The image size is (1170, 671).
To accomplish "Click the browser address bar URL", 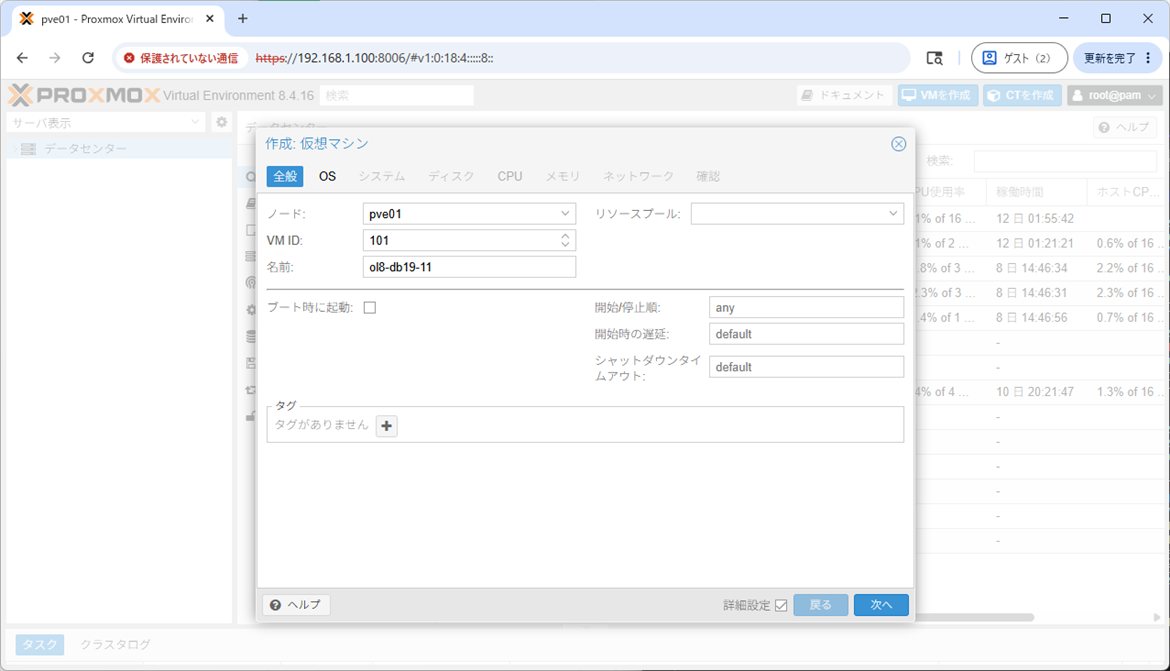I will pos(375,57).
